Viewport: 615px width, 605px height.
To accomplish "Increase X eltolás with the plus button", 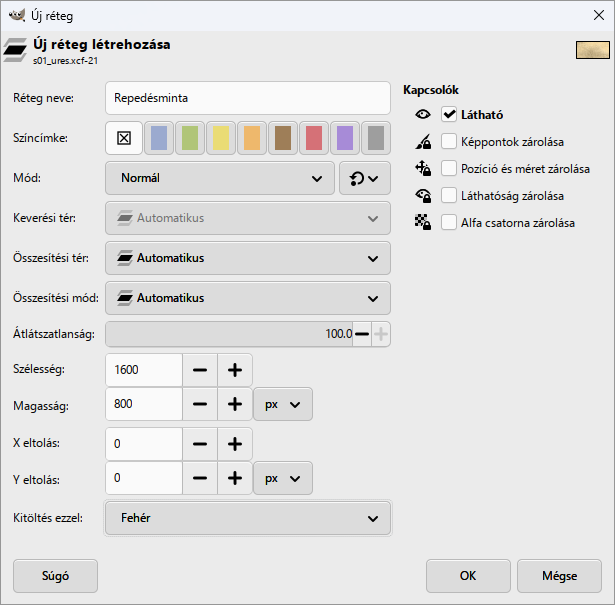I will 235,444.
